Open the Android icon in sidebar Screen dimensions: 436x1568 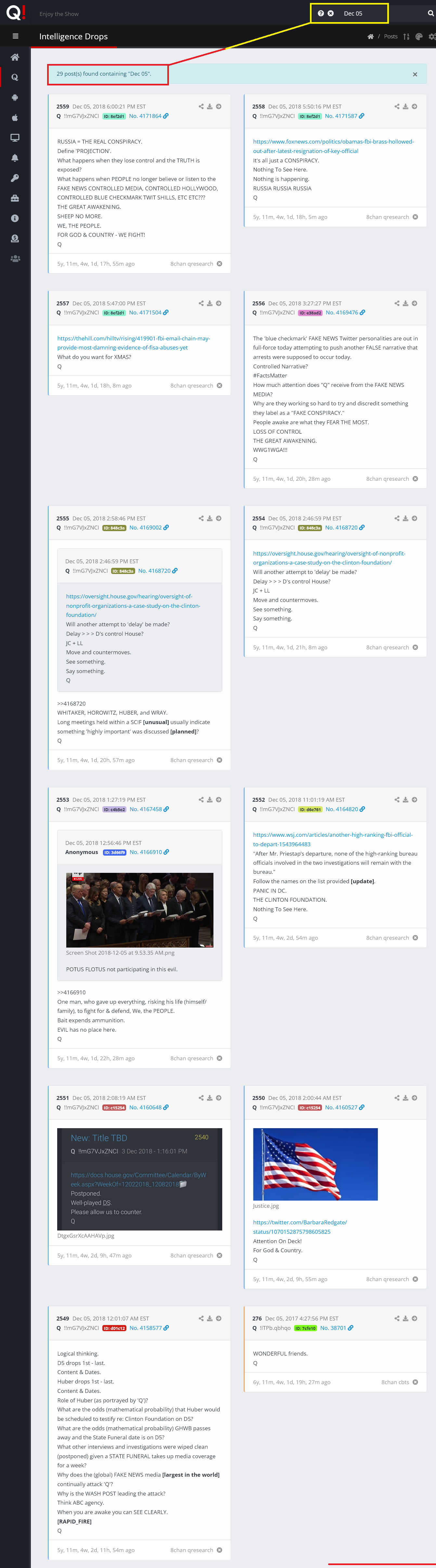pyautogui.click(x=15, y=97)
